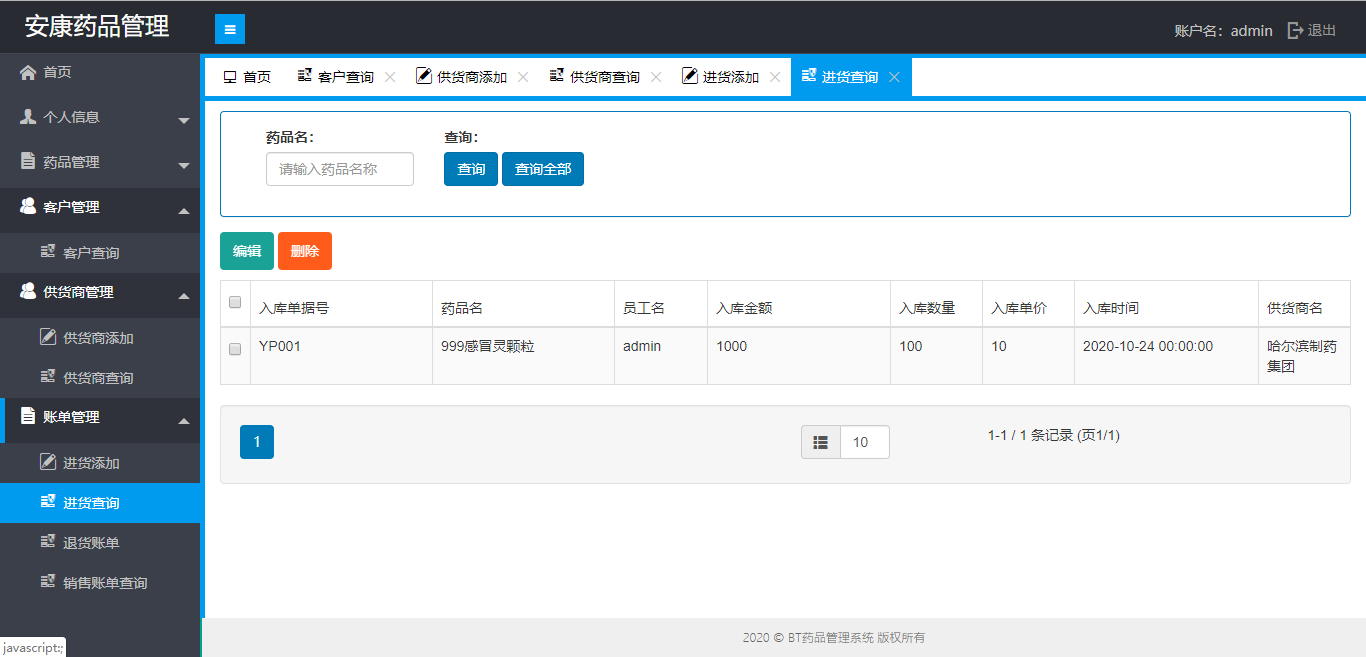Collapse the 供货商管理 menu arrow
Viewport: 1366px width, 657px height.
pos(184,295)
